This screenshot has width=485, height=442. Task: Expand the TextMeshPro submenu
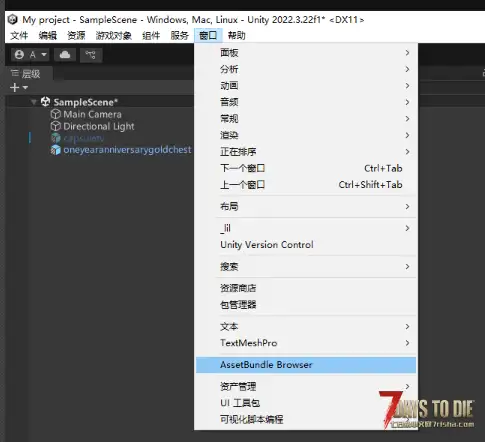click(306, 343)
